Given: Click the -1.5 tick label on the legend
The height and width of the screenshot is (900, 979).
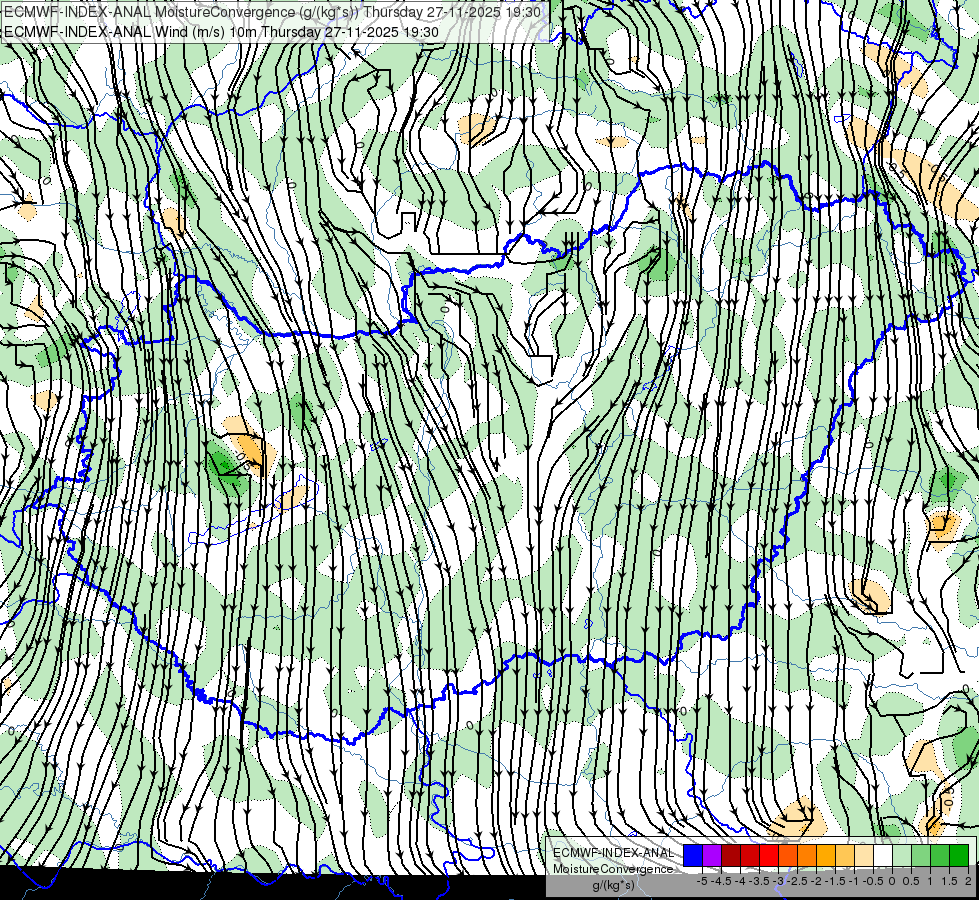Looking at the screenshot, I should pos(835,881).
